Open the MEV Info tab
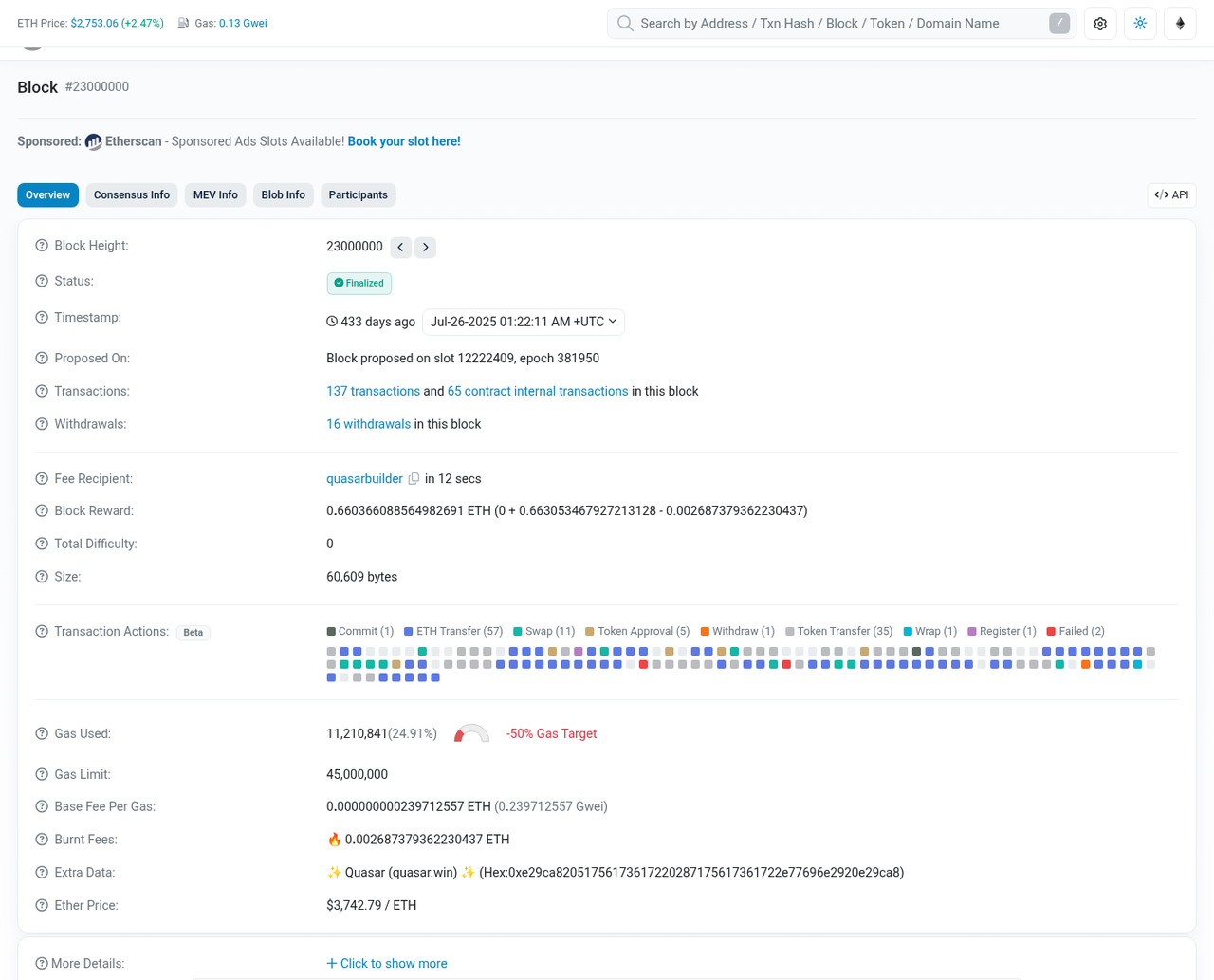Image resolution: width=1214 pixels, height=980 pixels. click(215, 195)
